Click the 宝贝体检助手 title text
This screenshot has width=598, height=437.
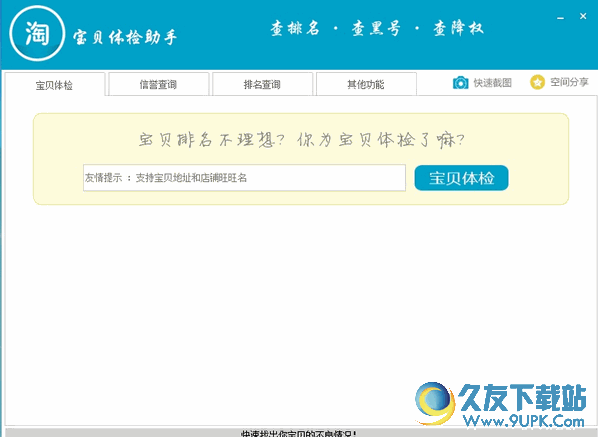tap(125, 37)
